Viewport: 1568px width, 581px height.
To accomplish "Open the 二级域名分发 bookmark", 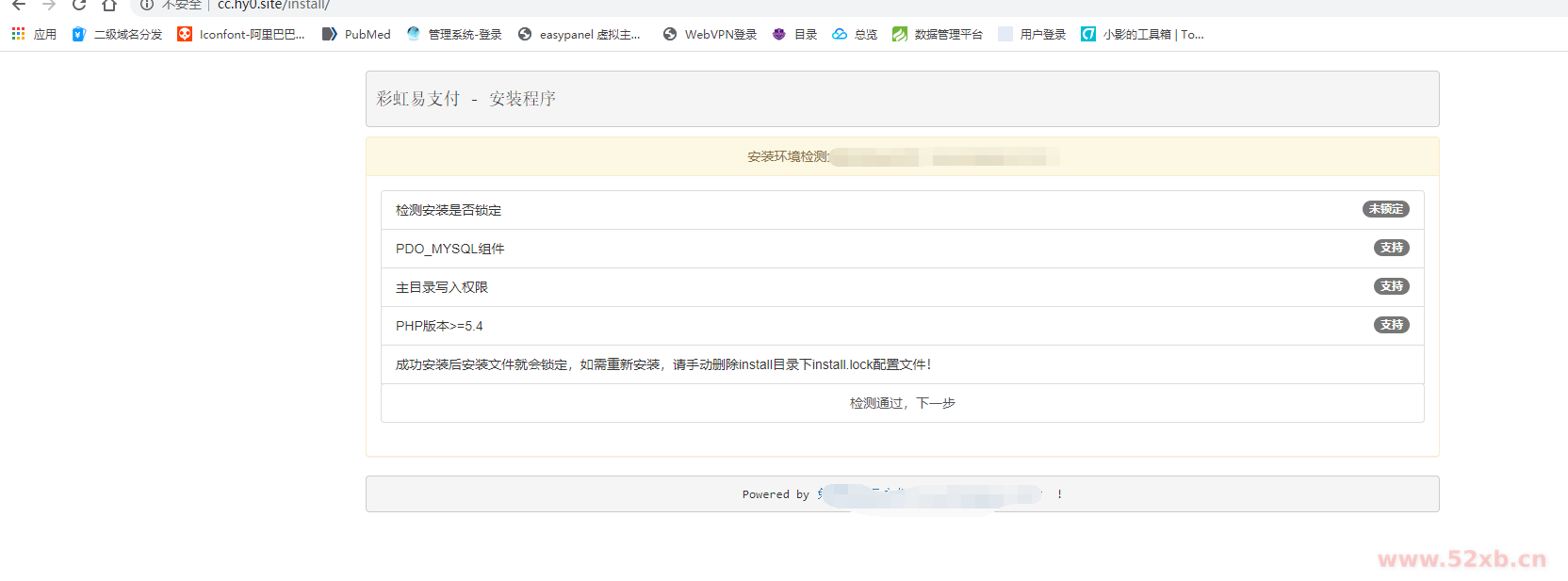I will click(118, 34).
